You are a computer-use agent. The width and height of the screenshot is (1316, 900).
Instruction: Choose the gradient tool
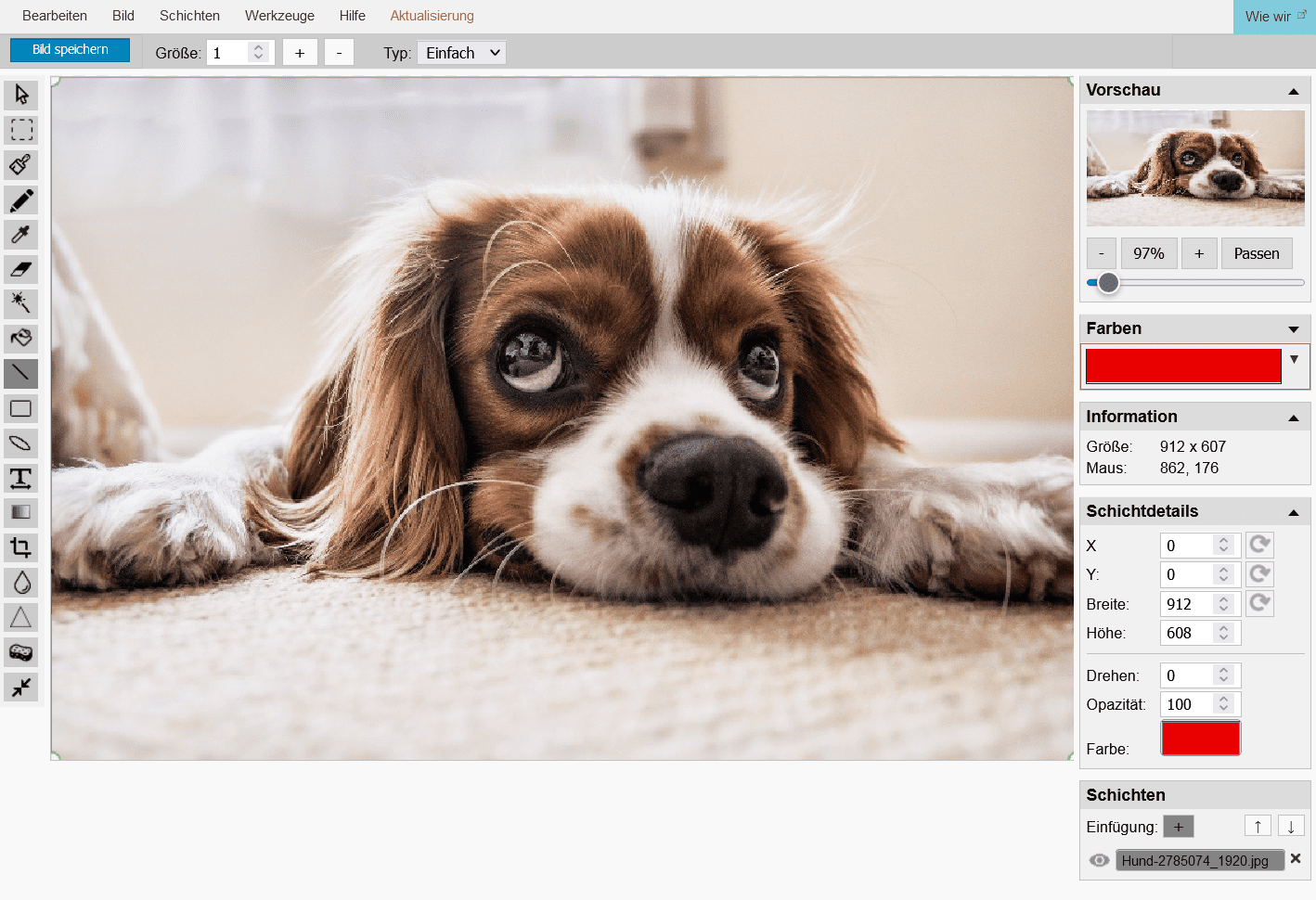click(20, 512)
